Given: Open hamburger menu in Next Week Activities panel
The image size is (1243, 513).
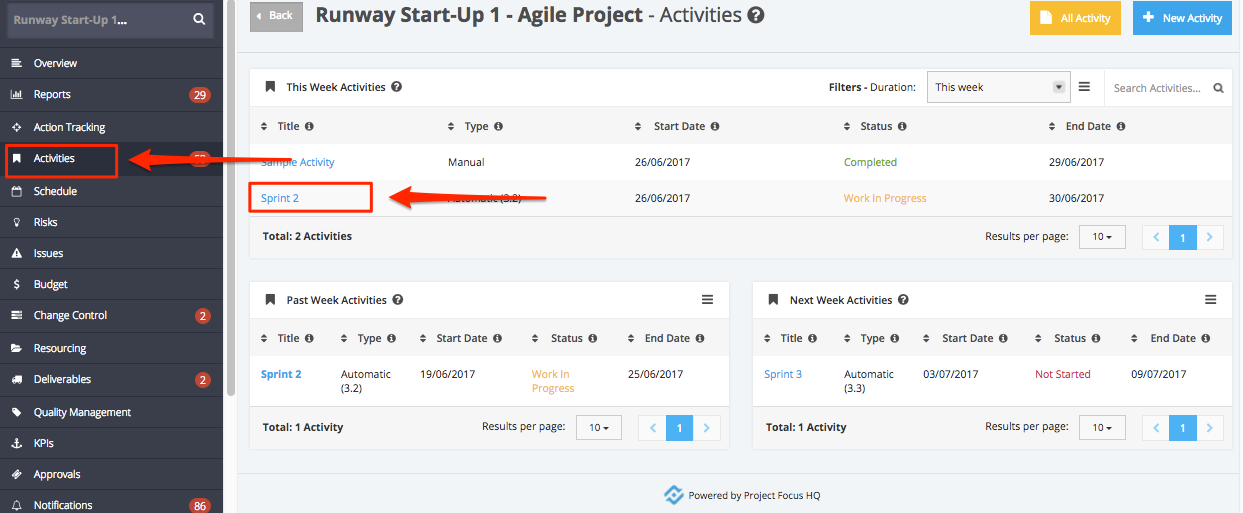Looking at the screenshot, I should tap(1211, 300).
